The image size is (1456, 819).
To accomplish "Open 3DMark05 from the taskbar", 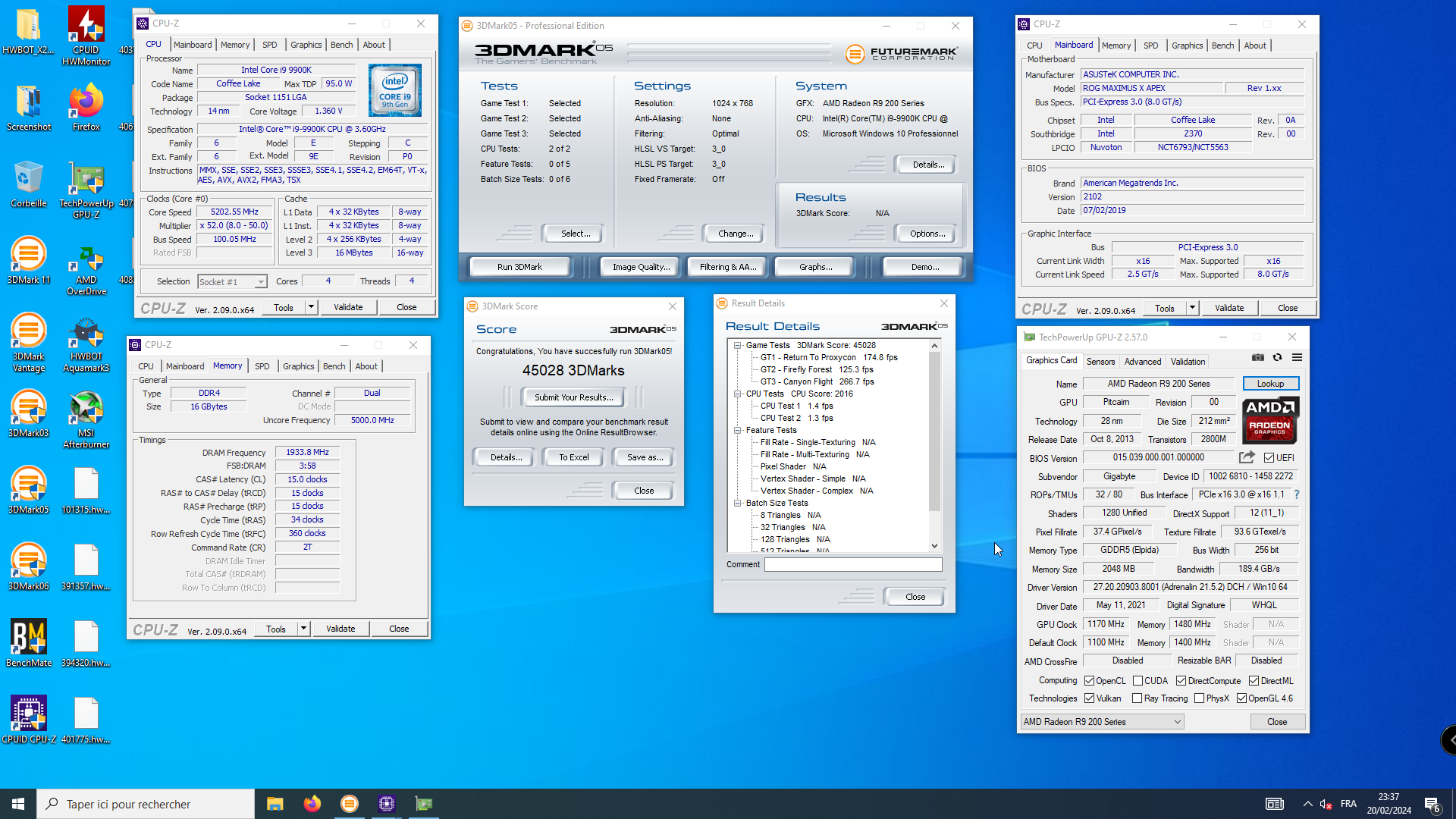I will pyautogui.click(x=349, y=804).
